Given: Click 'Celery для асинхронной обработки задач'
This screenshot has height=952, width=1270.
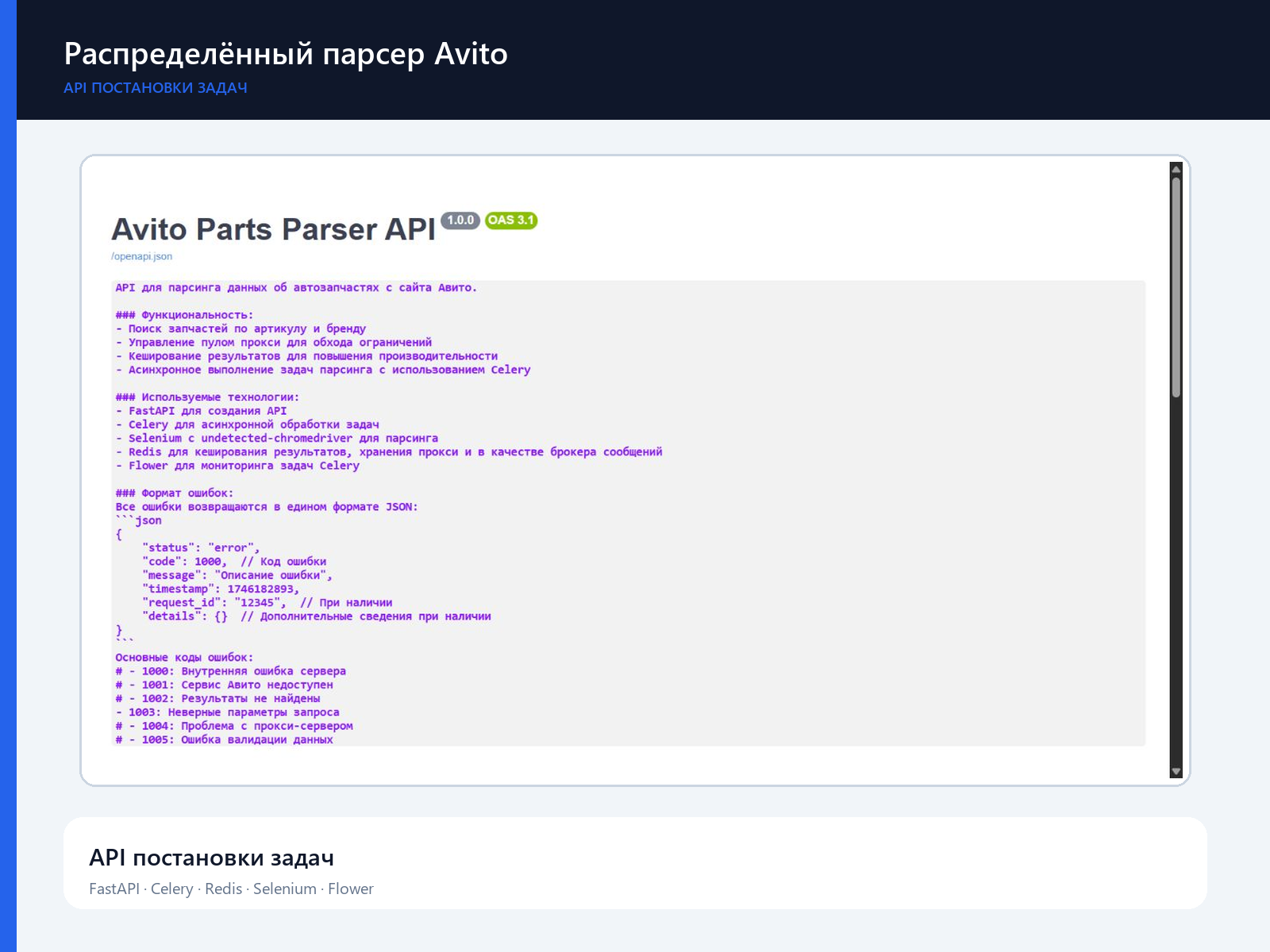Looking at the screenshot, I should [254, 424].
